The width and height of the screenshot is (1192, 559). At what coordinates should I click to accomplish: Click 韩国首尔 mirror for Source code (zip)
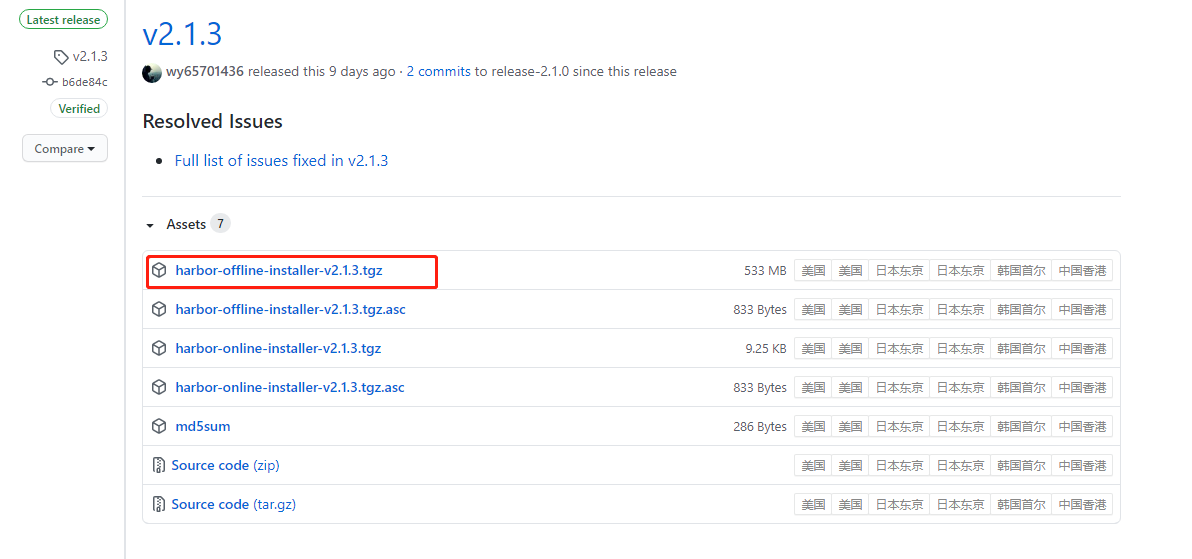click(x=1021, y=465)
